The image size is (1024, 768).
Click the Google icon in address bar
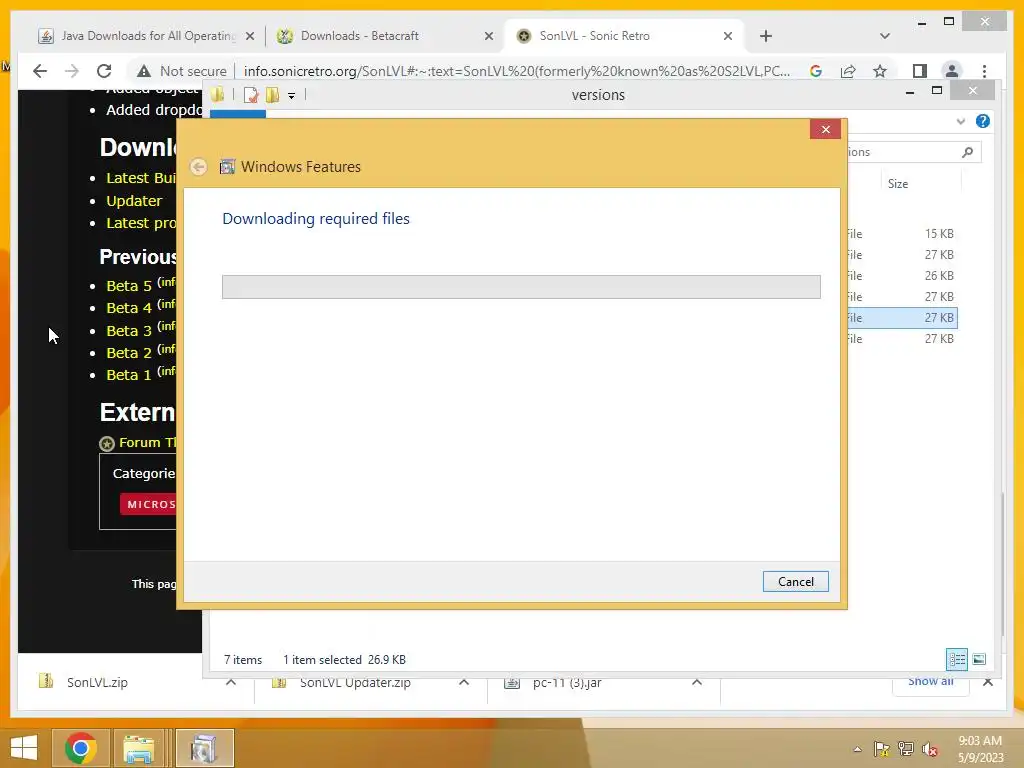click(816, 71)
